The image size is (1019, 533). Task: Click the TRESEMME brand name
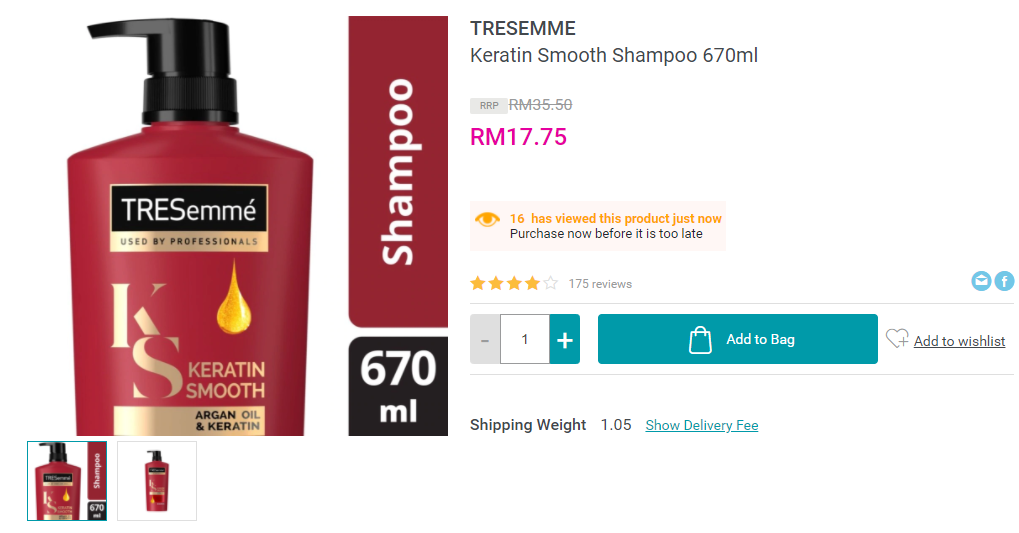(x=523, y=29)
